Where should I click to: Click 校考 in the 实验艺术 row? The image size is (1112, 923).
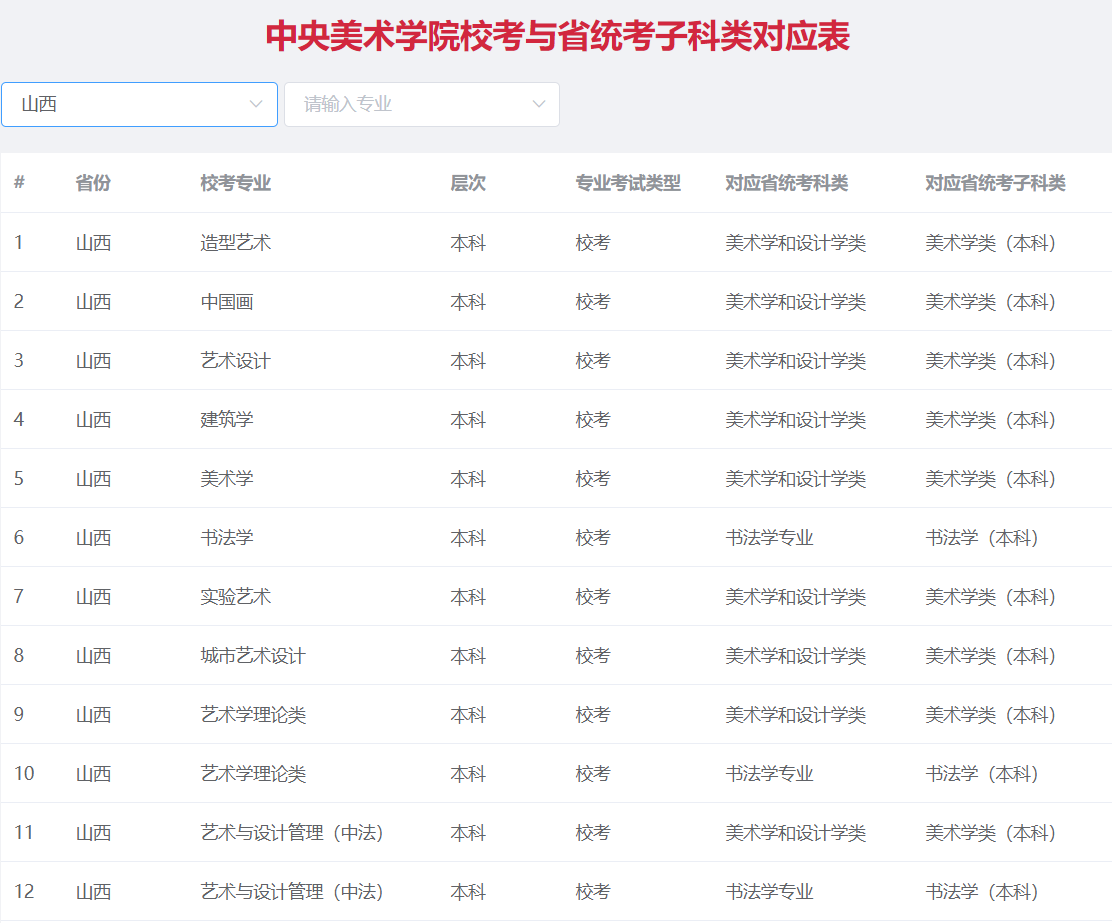[593, 596]
